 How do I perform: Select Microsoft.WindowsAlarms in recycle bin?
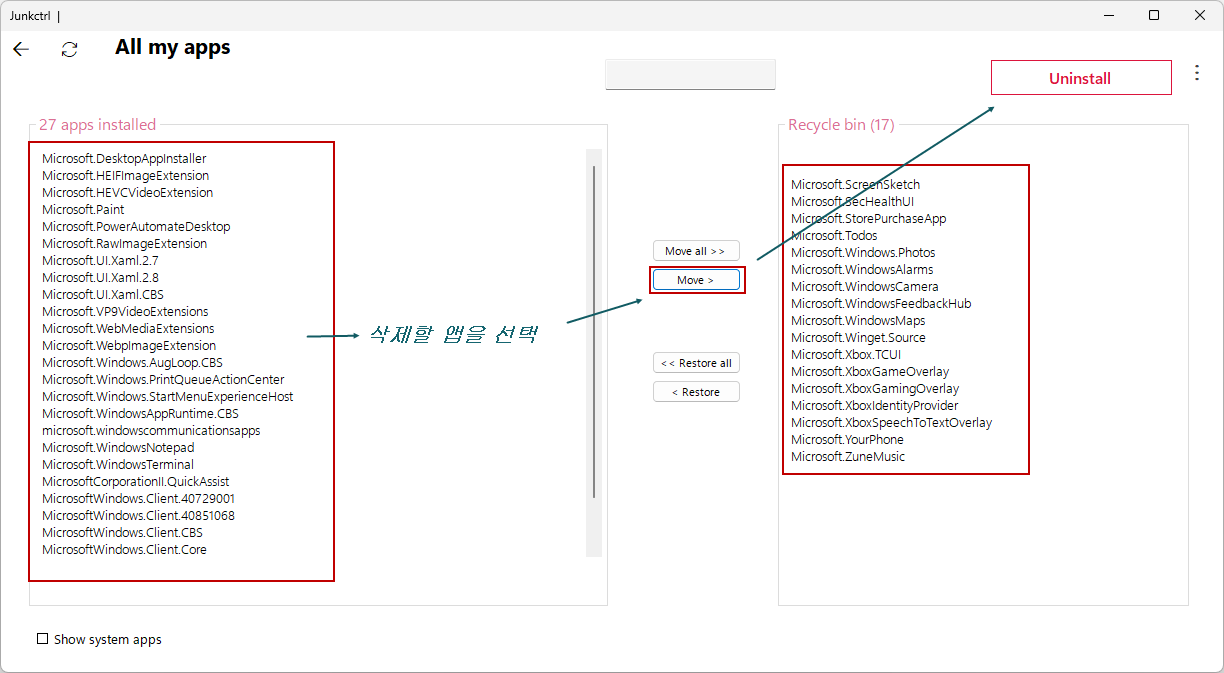point(862,270)
